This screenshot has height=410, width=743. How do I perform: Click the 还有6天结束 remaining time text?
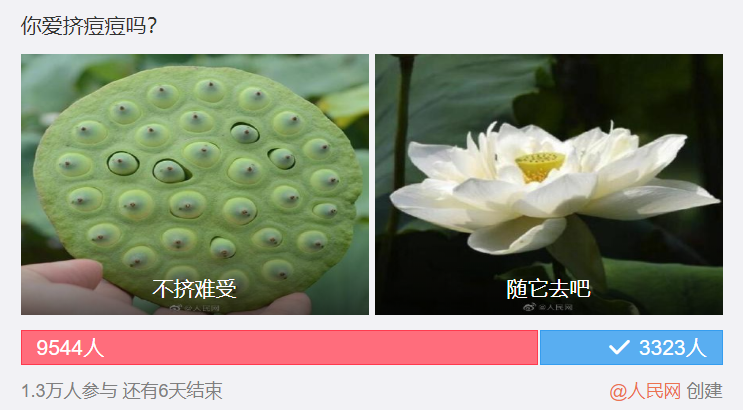point(172,391)
